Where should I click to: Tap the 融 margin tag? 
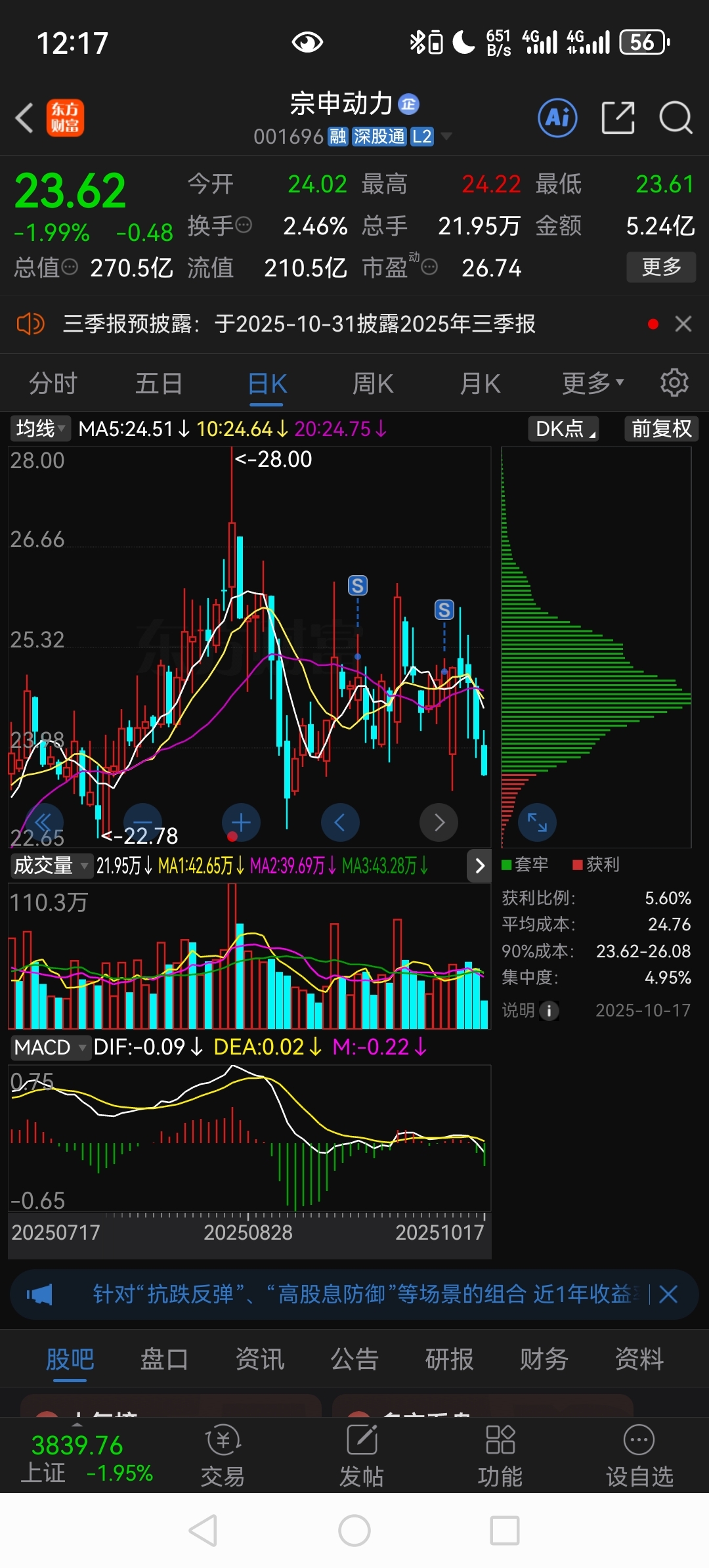337,137
